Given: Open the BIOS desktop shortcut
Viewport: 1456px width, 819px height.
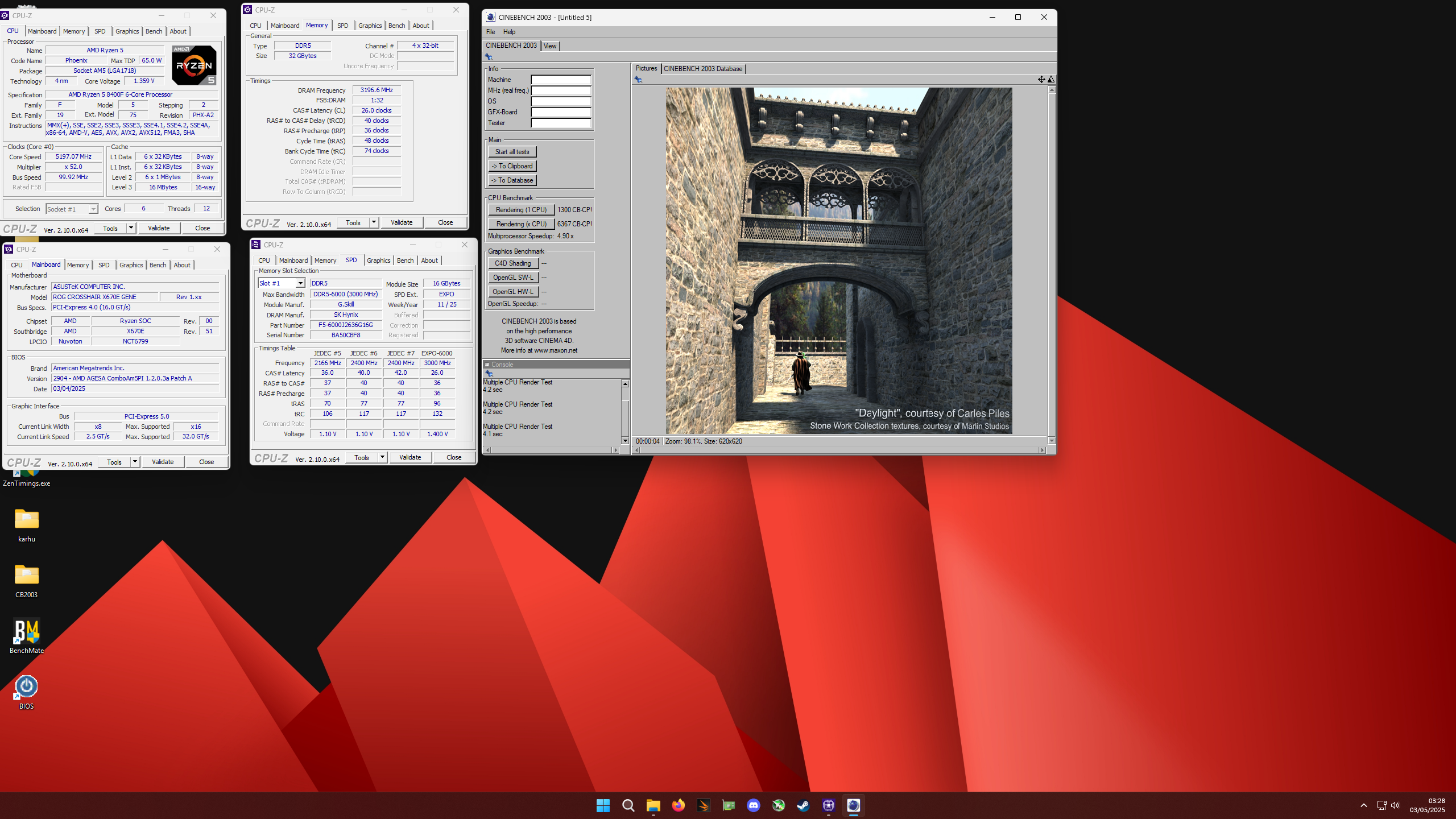Looking at the screenshot, I should [26, 692].
